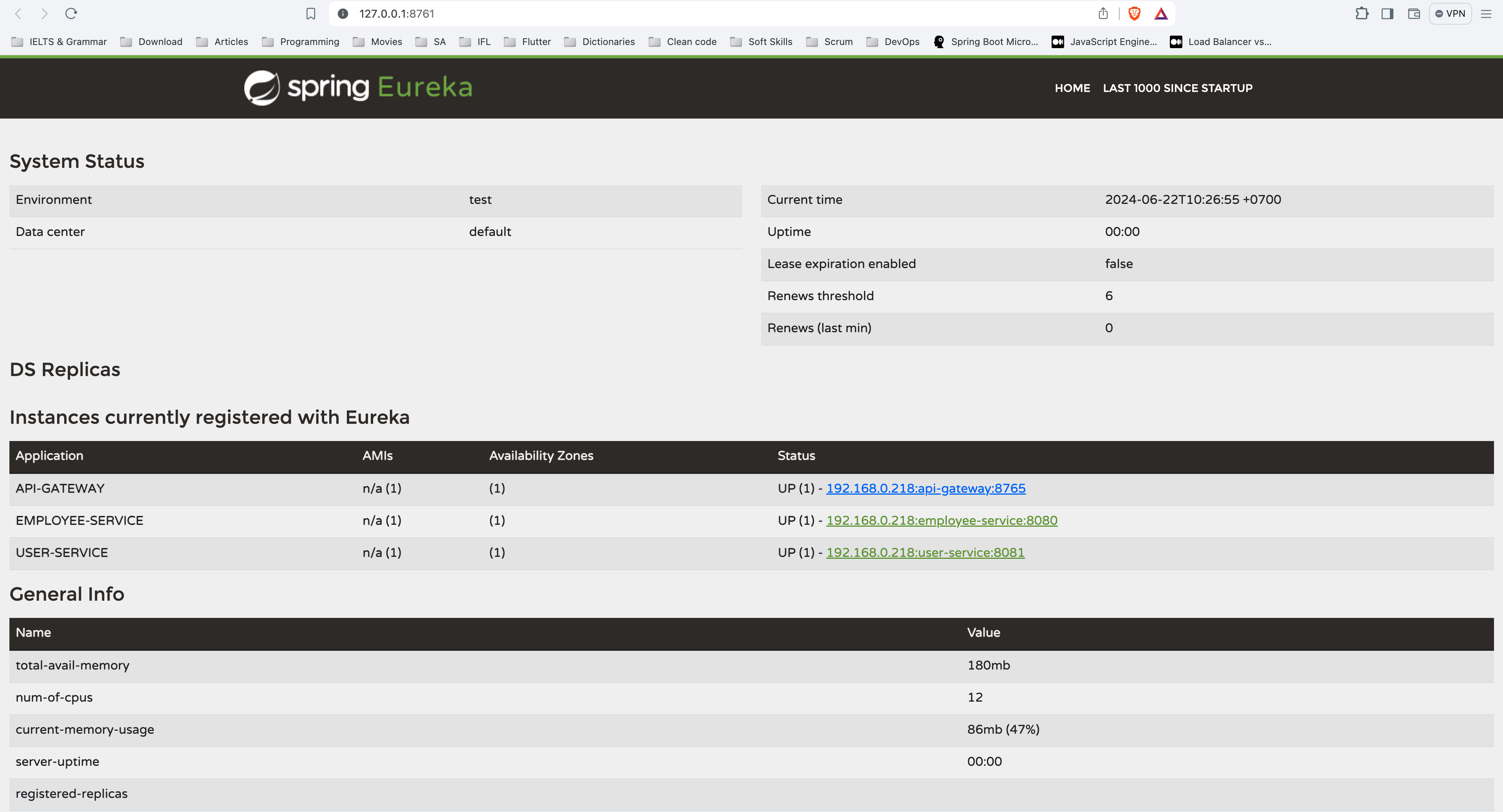Screen dimensions: 1503x812
Task: Open the Brave Wallet icon
Action: (1414, 13)
